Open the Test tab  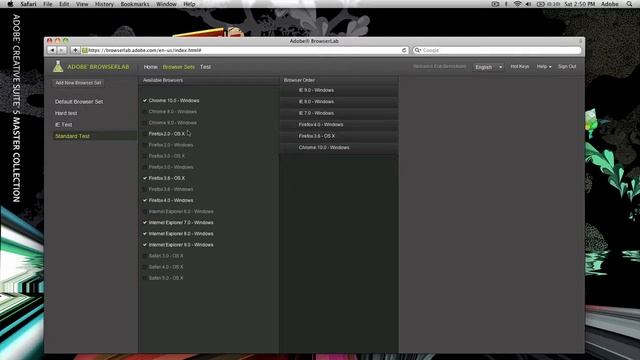(x=205, y=67)
